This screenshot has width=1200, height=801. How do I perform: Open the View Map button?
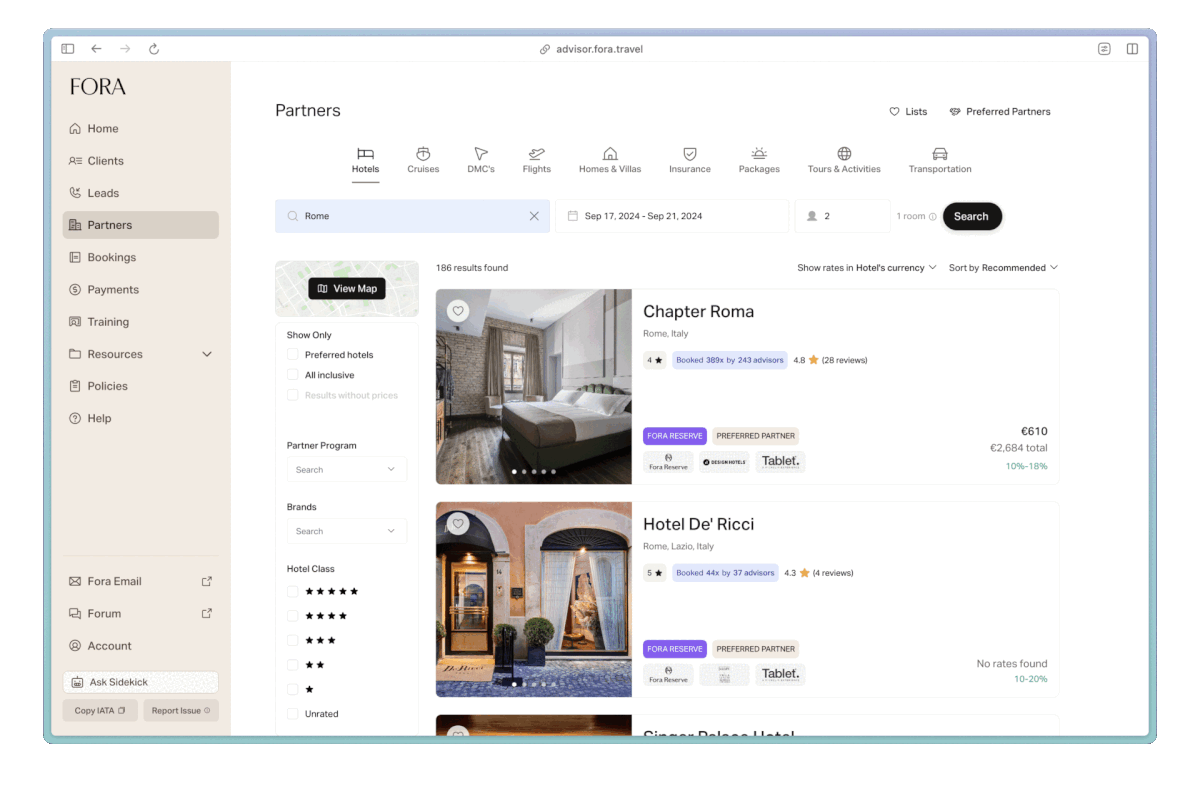click(347, 288)
